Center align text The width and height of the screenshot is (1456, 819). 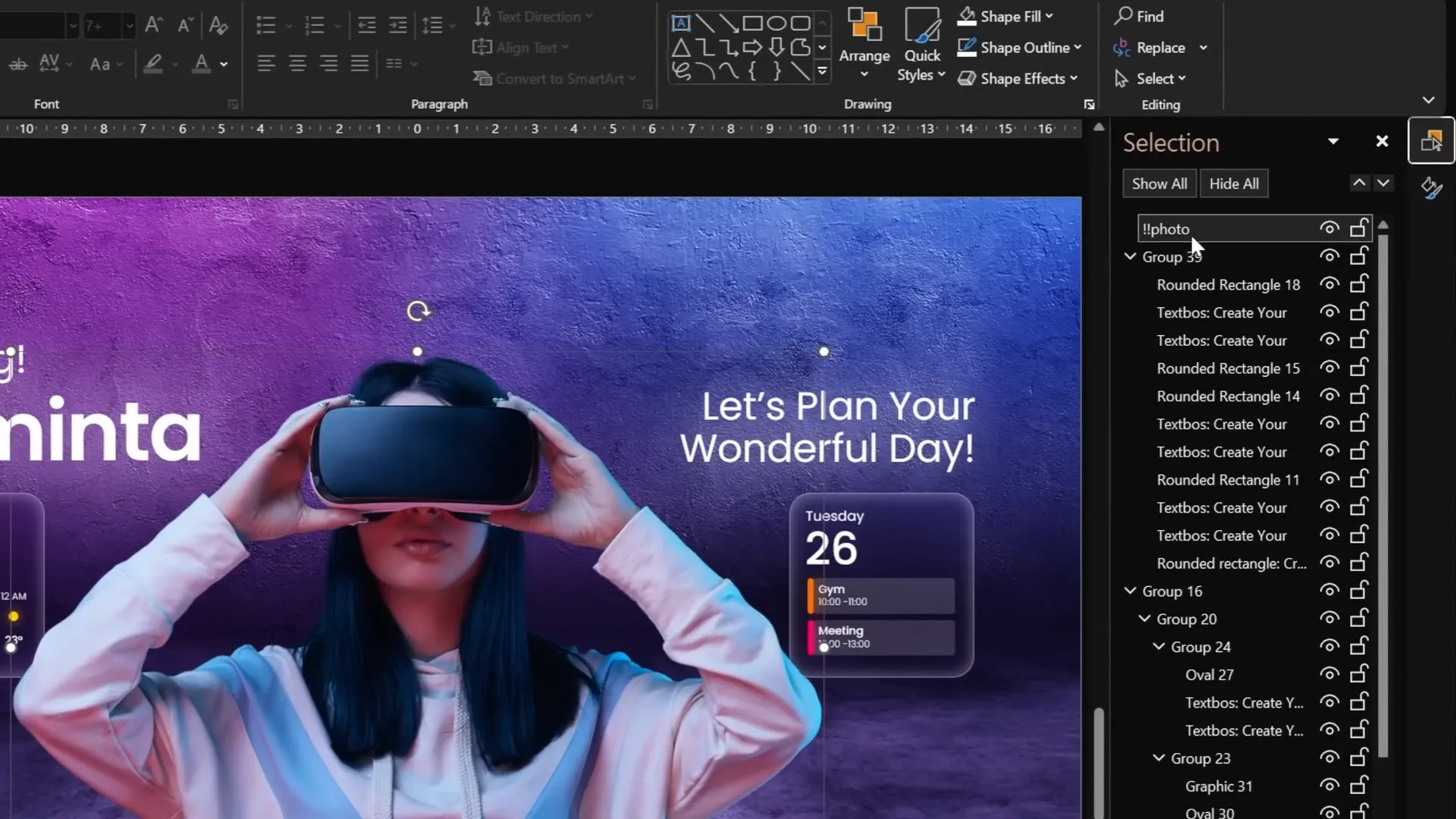click(297, 64)
